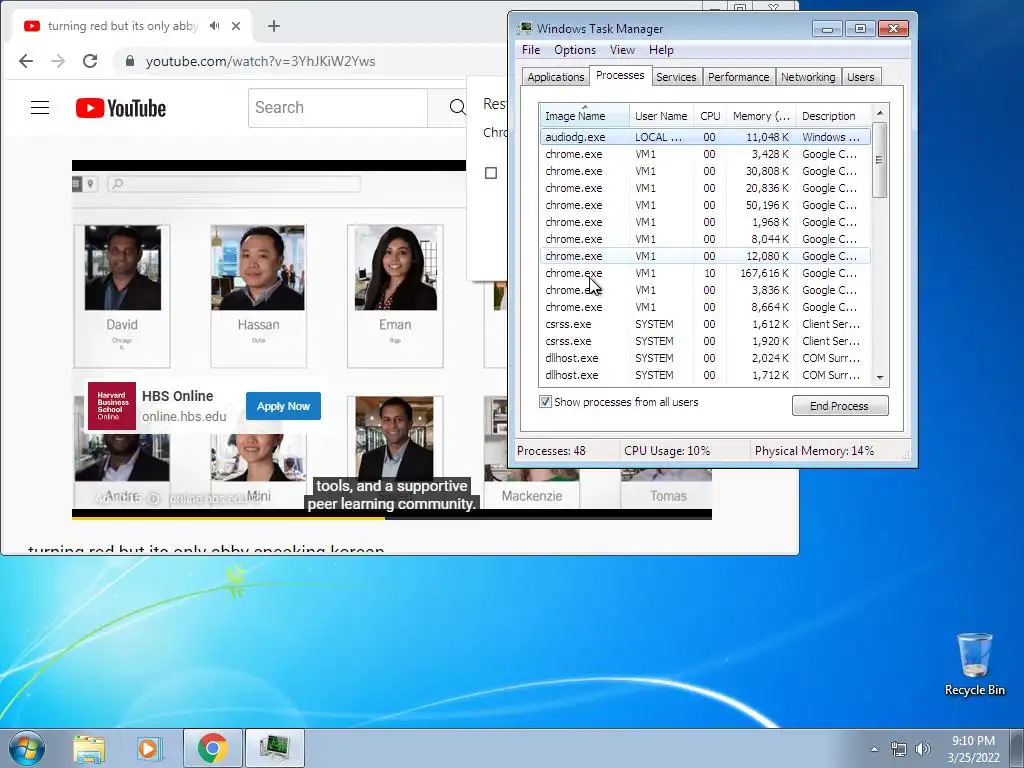This screenshot has height=768, width=1024.
Task: Click the volume speaker tray icon
Action: 923,749
